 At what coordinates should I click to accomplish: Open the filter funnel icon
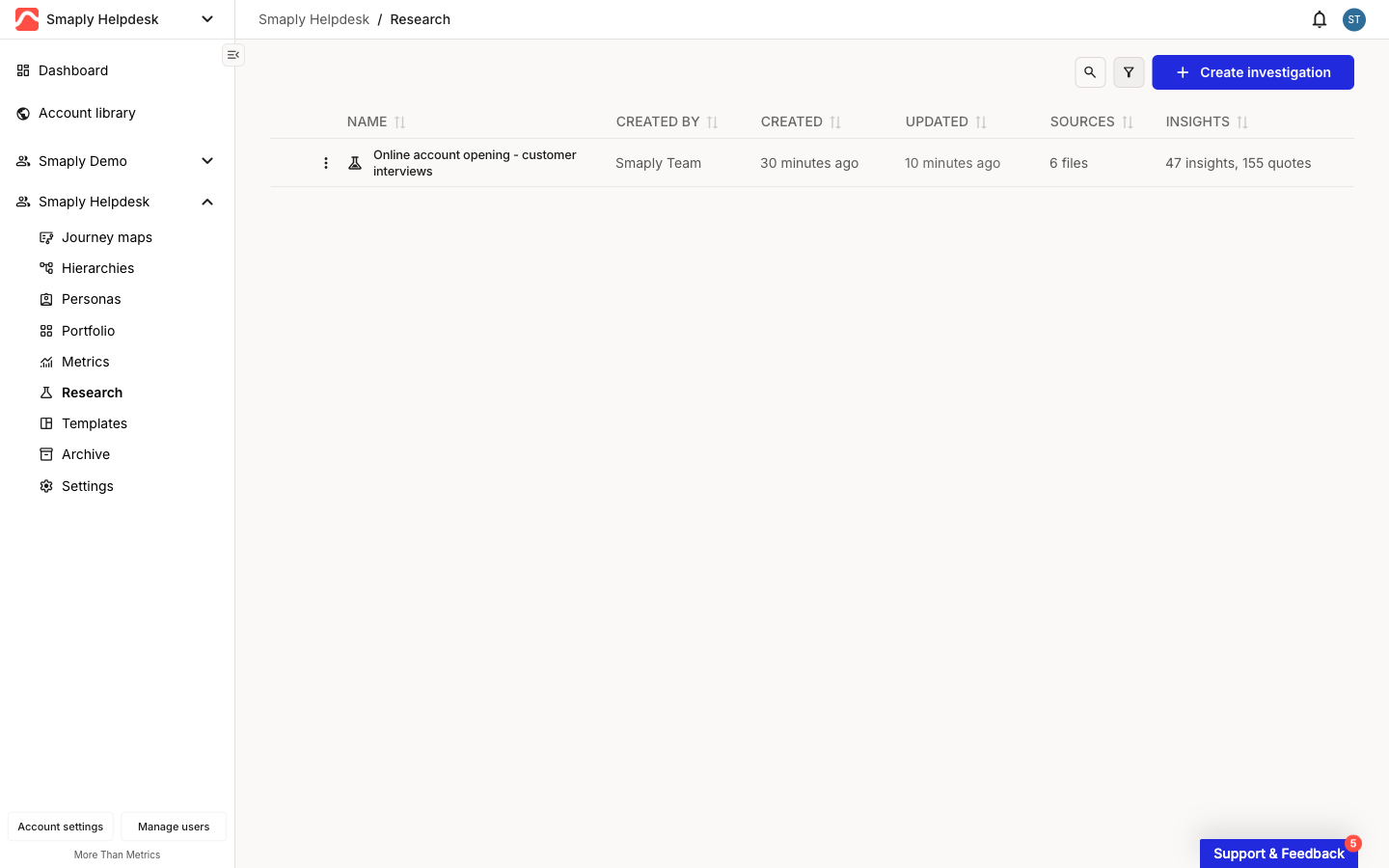[x=1129, y=72]
